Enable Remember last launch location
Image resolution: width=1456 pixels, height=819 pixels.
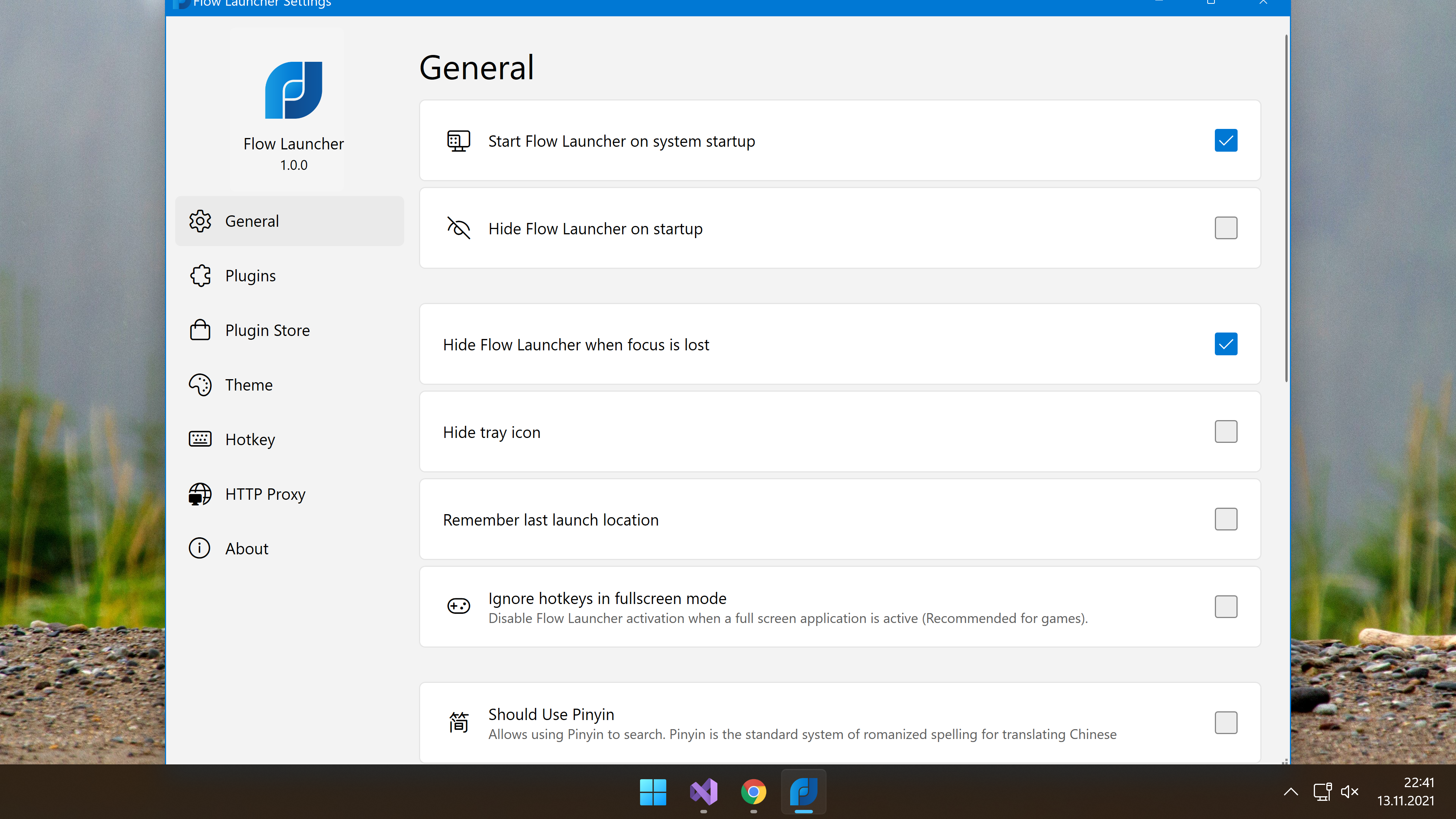pyautogui.click(x=1225, y=519)
